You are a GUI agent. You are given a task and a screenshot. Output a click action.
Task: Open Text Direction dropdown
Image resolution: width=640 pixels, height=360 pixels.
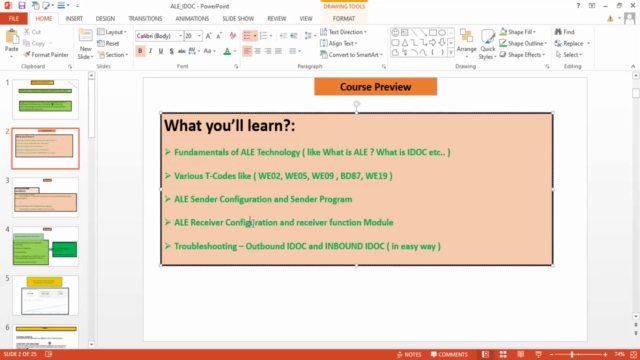click(343, 32)
